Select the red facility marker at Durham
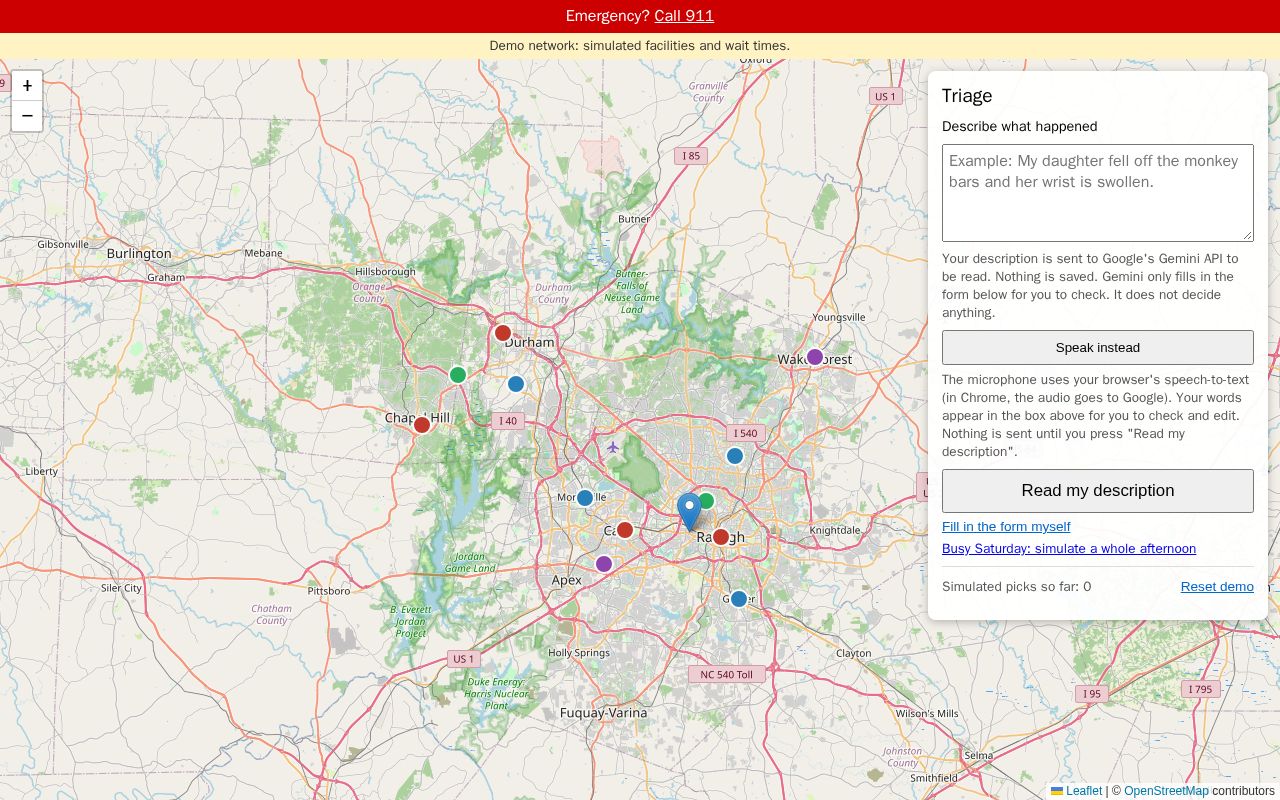Viewport: 1280px width, 800px height. tap(503, 333)
